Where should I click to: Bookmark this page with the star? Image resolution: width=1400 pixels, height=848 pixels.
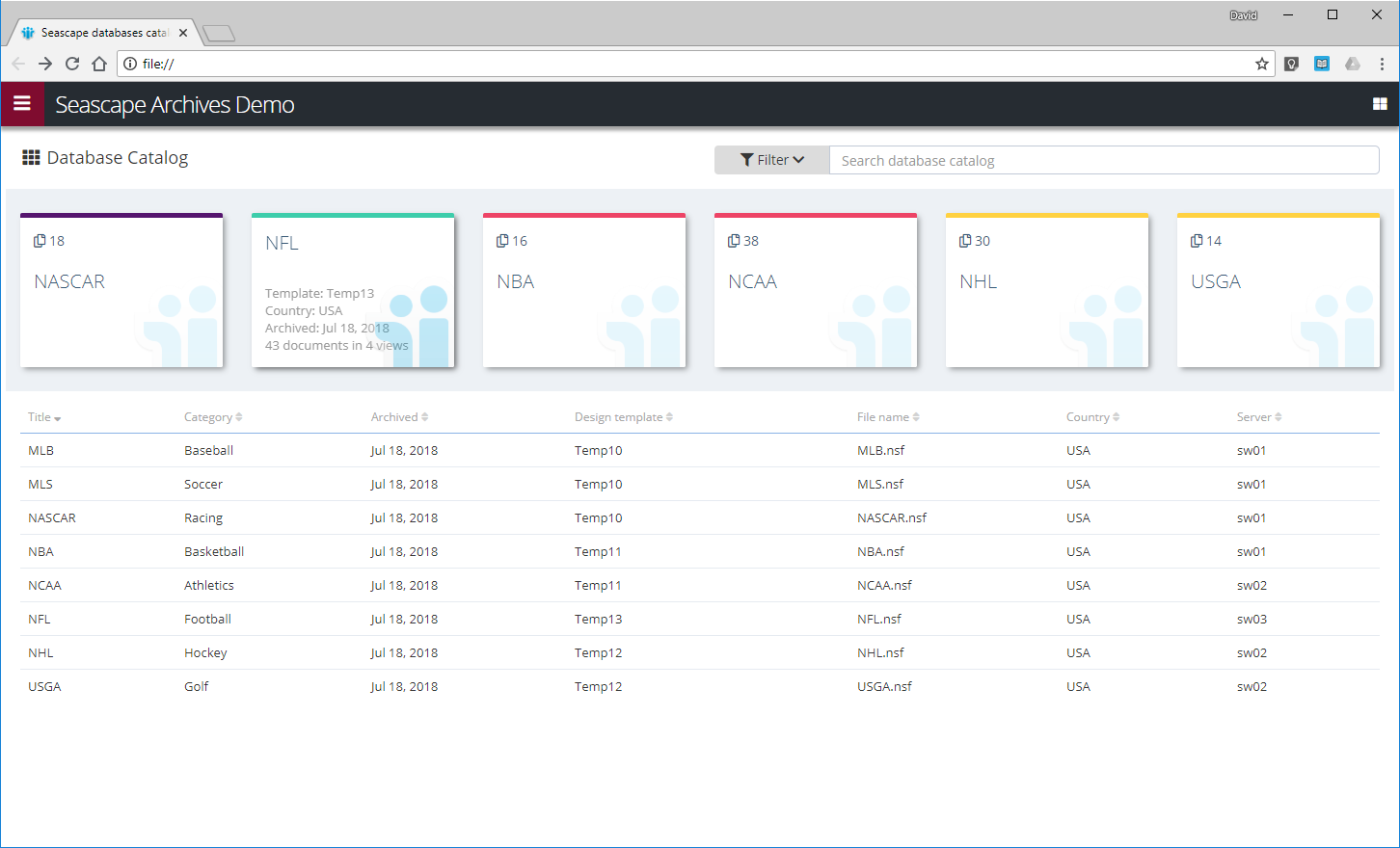1262,64
